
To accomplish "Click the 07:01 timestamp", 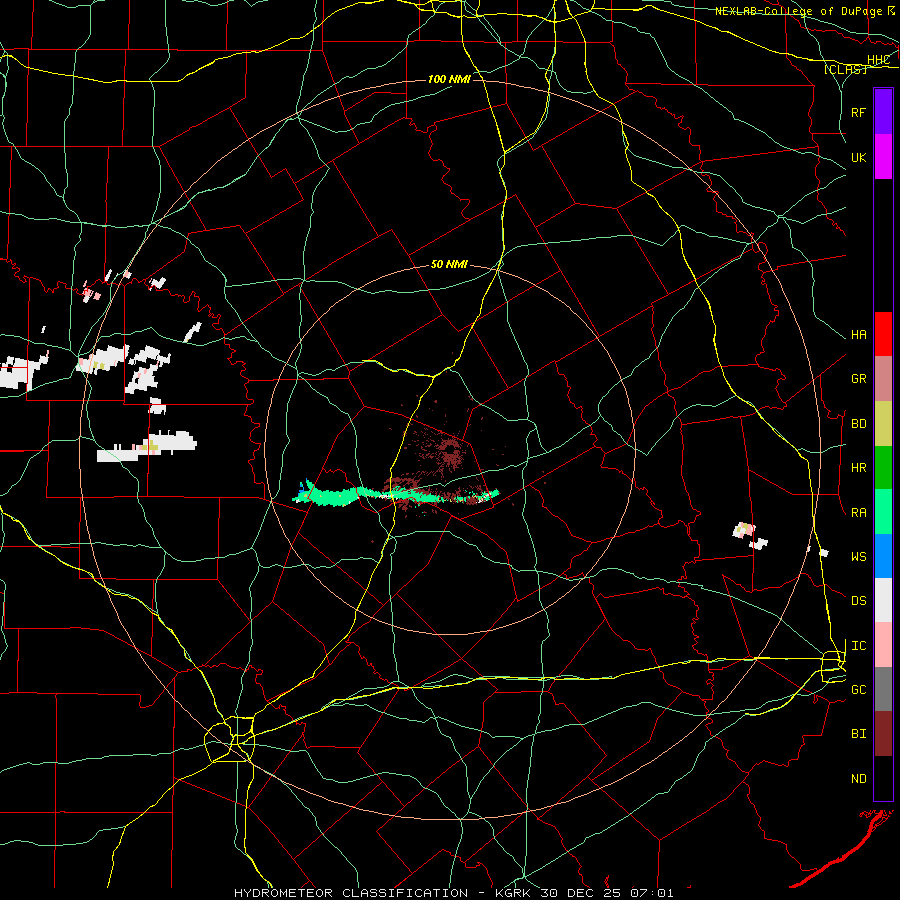I will 651,893.
